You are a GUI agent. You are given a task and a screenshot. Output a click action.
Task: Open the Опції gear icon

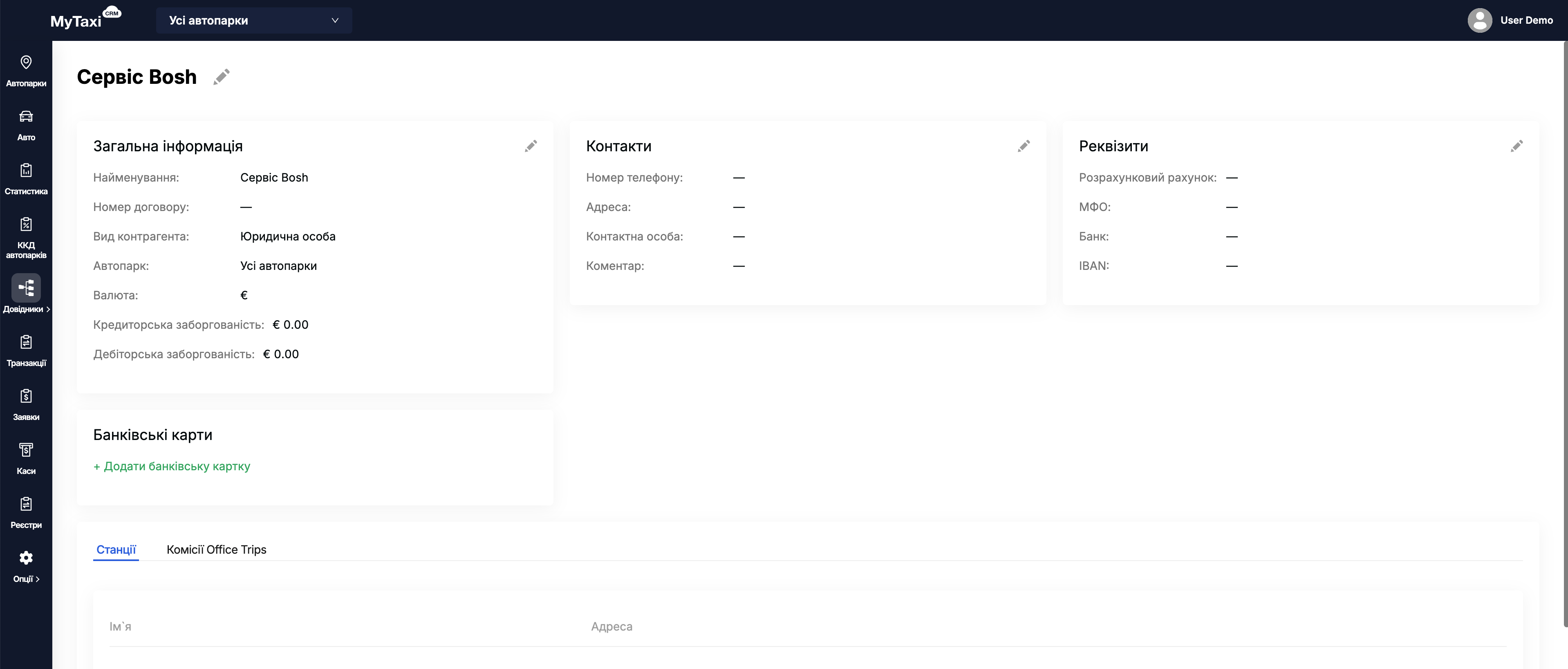(x=26, y=558)
